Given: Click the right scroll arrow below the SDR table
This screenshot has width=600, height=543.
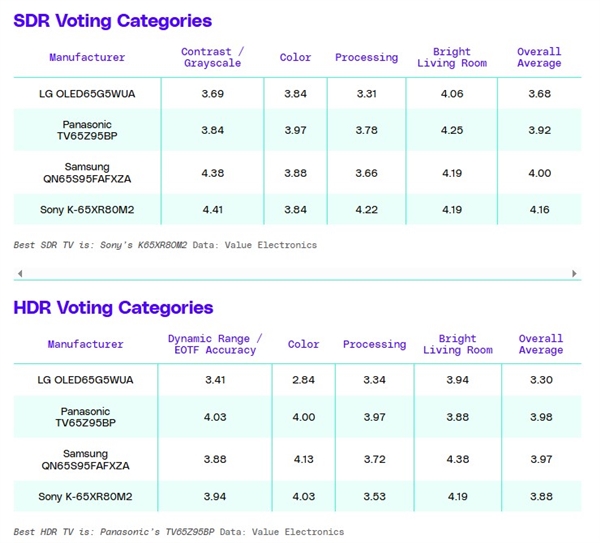Looking at the screenshot, I should click(575, 273).
